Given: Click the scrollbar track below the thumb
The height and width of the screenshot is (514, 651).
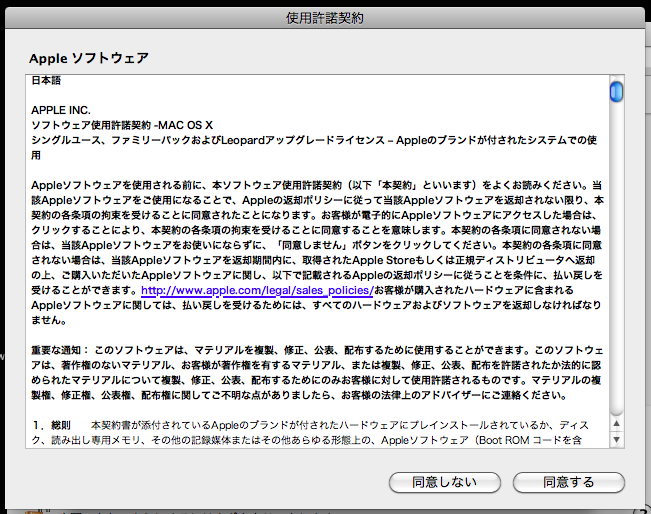Looking at the screenshot, I should pos(617,257).
